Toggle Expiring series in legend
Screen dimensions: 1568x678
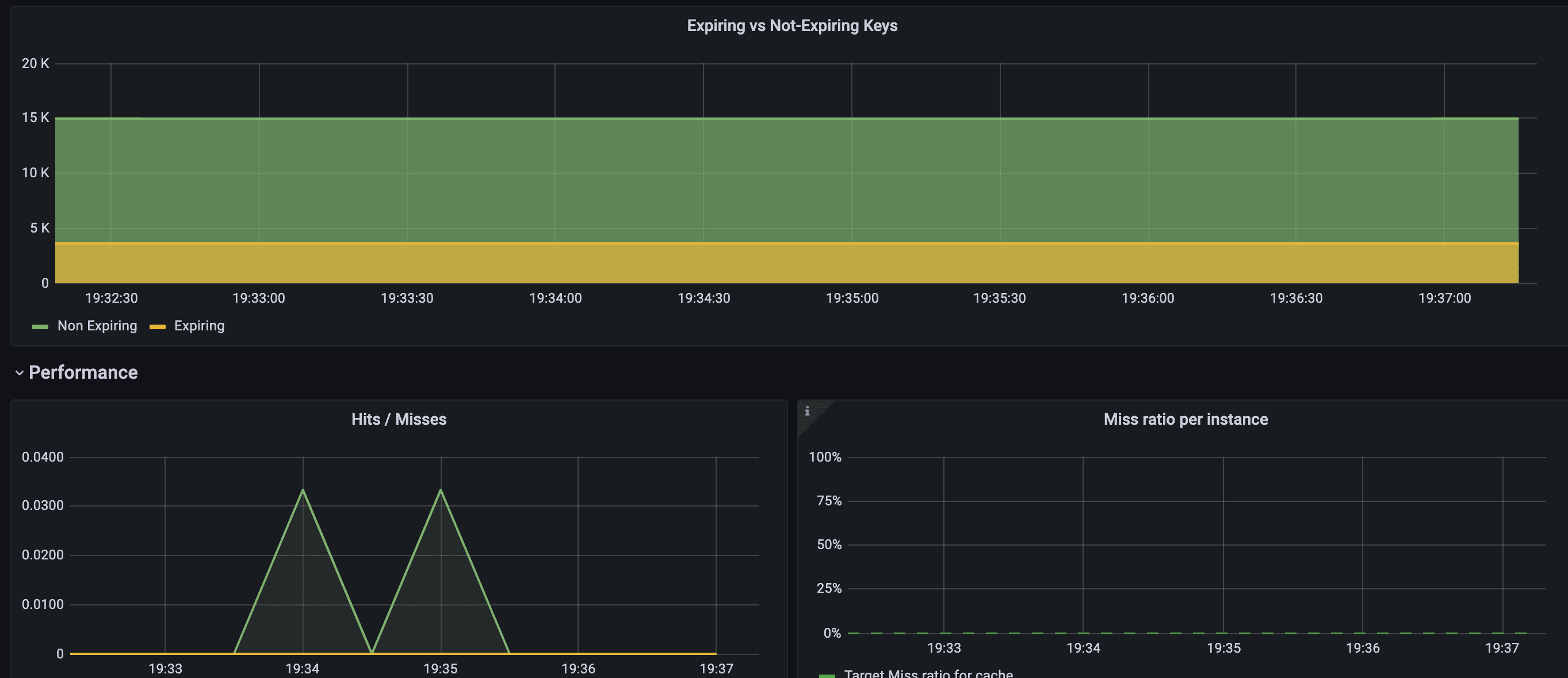click(199, 326)
